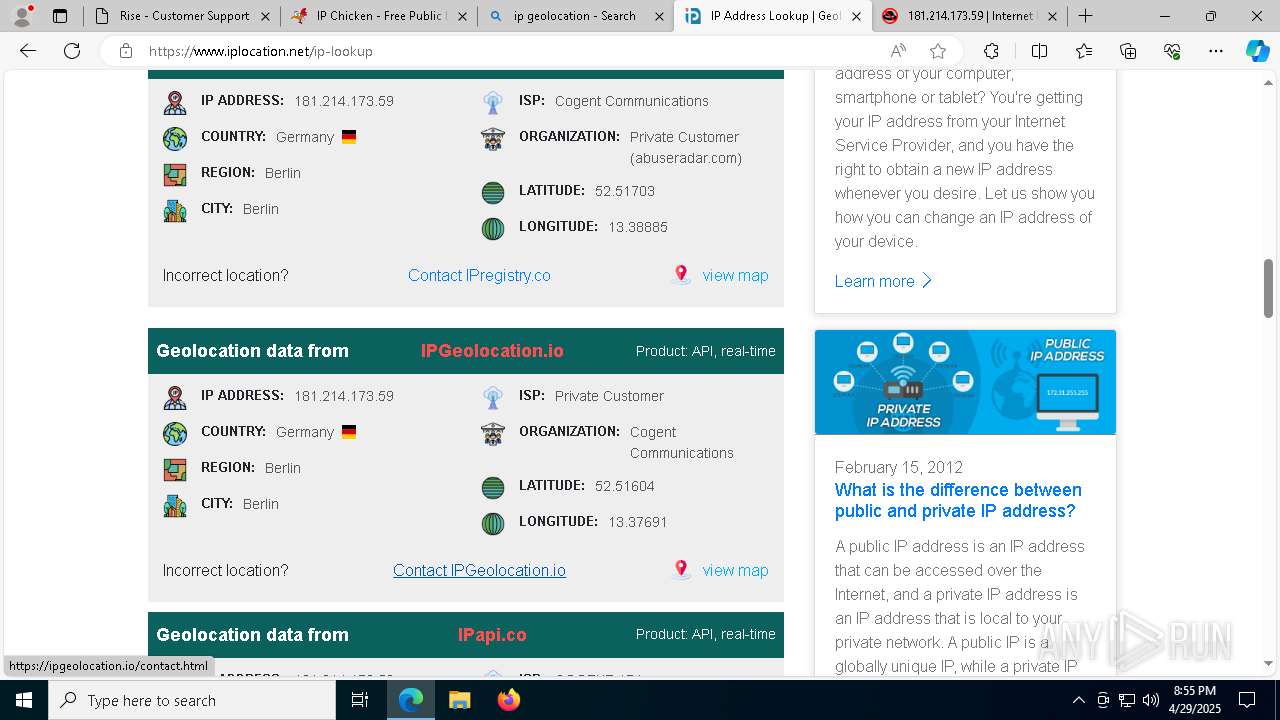Image resolution: width=1280 pixels, height=720 pixels.
Task: Open Favorites list icon
Action: pos(1084,51)
